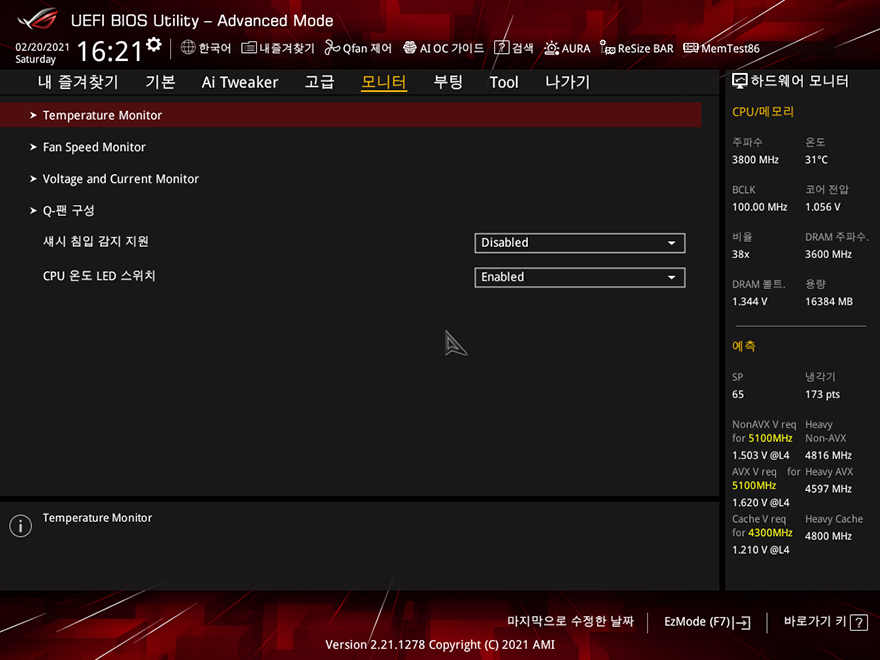
Task: Click the 100.00 MHz BCLK value
Action: pos(759,207)
